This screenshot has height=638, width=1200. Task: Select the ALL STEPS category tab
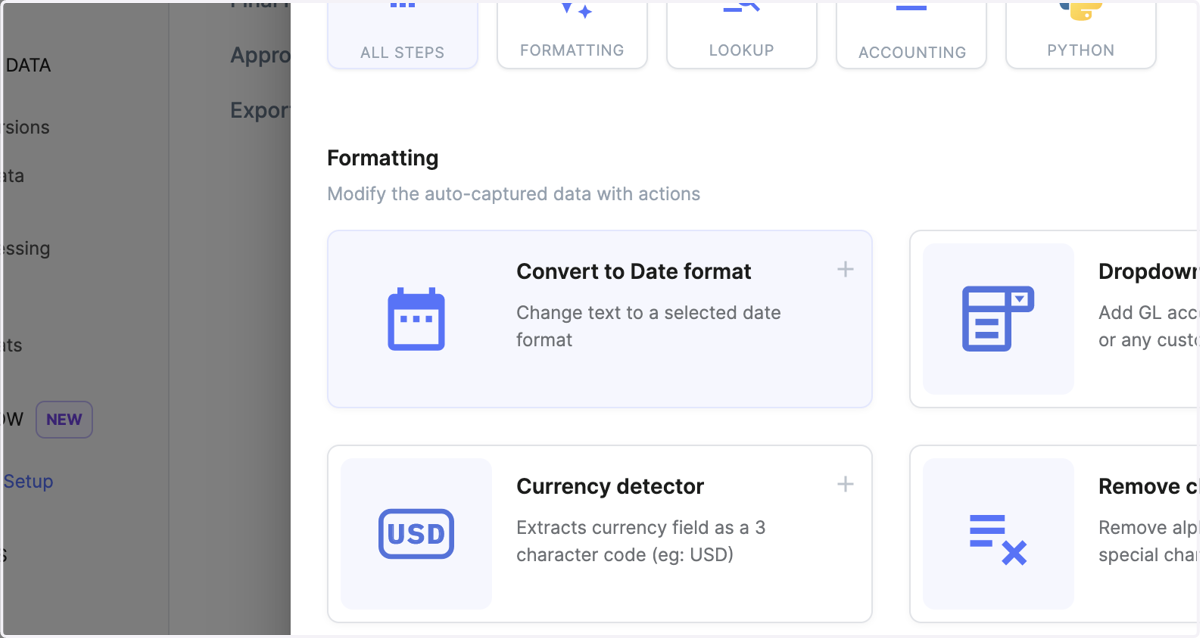click(402, 35)
